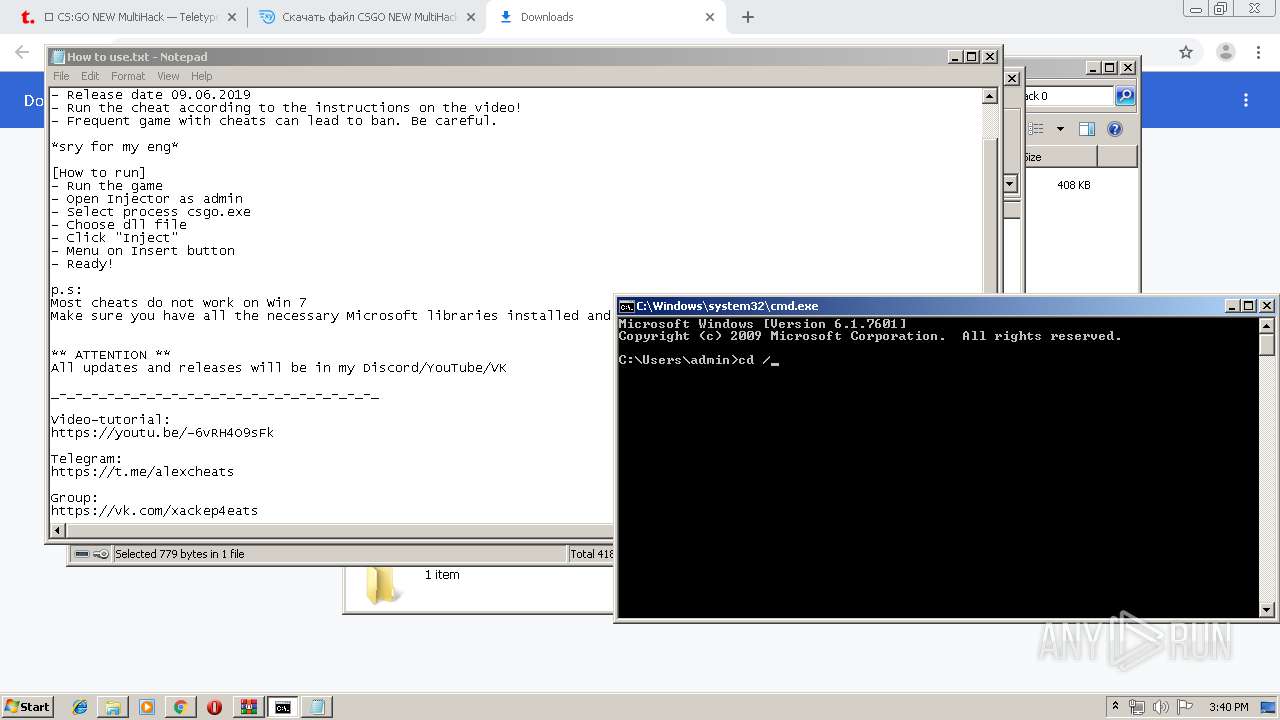Toggle the Explorer preview pane icon

[x=1087, y=129]
